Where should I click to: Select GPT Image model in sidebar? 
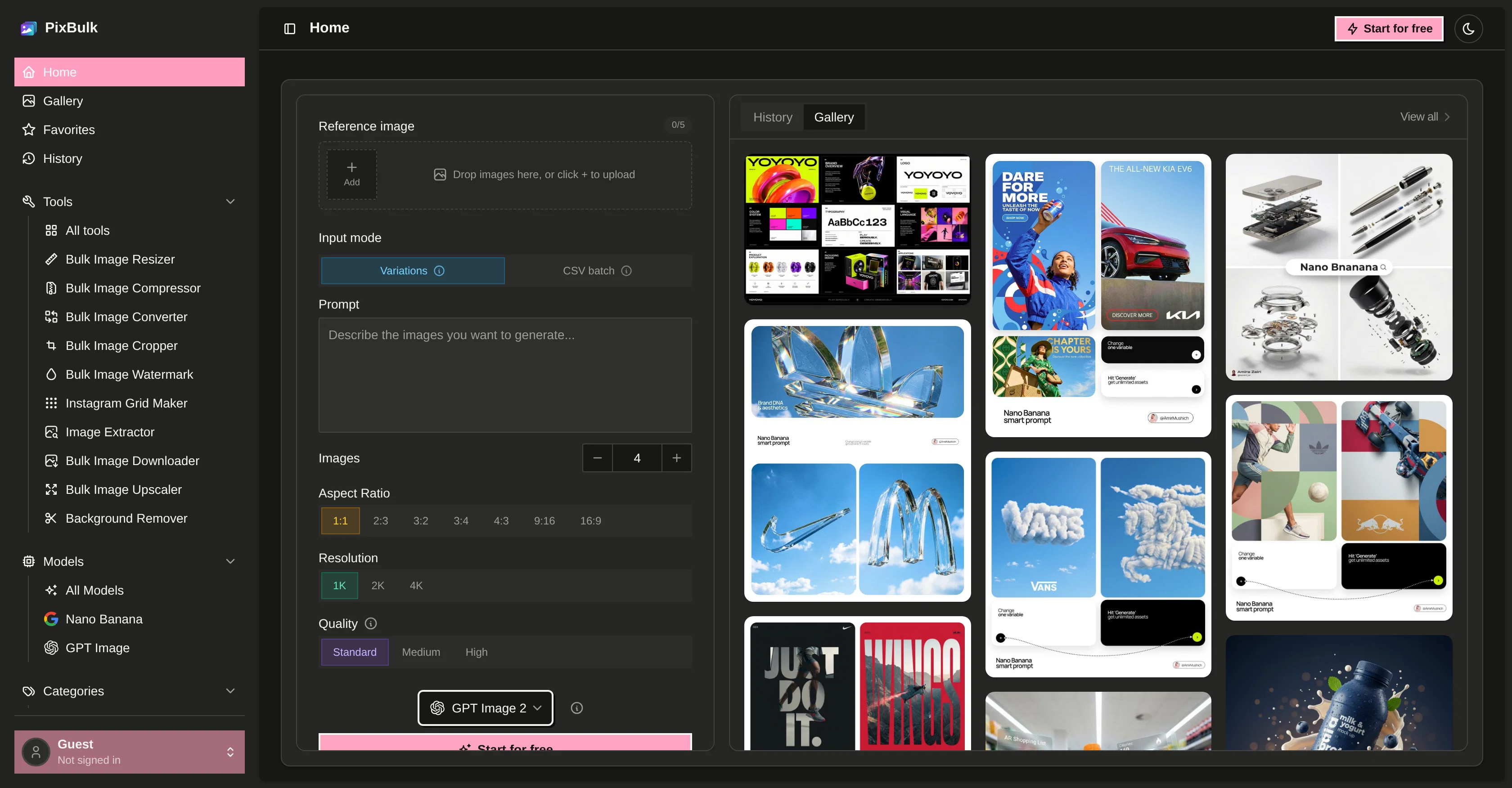[x=141, y=648]
